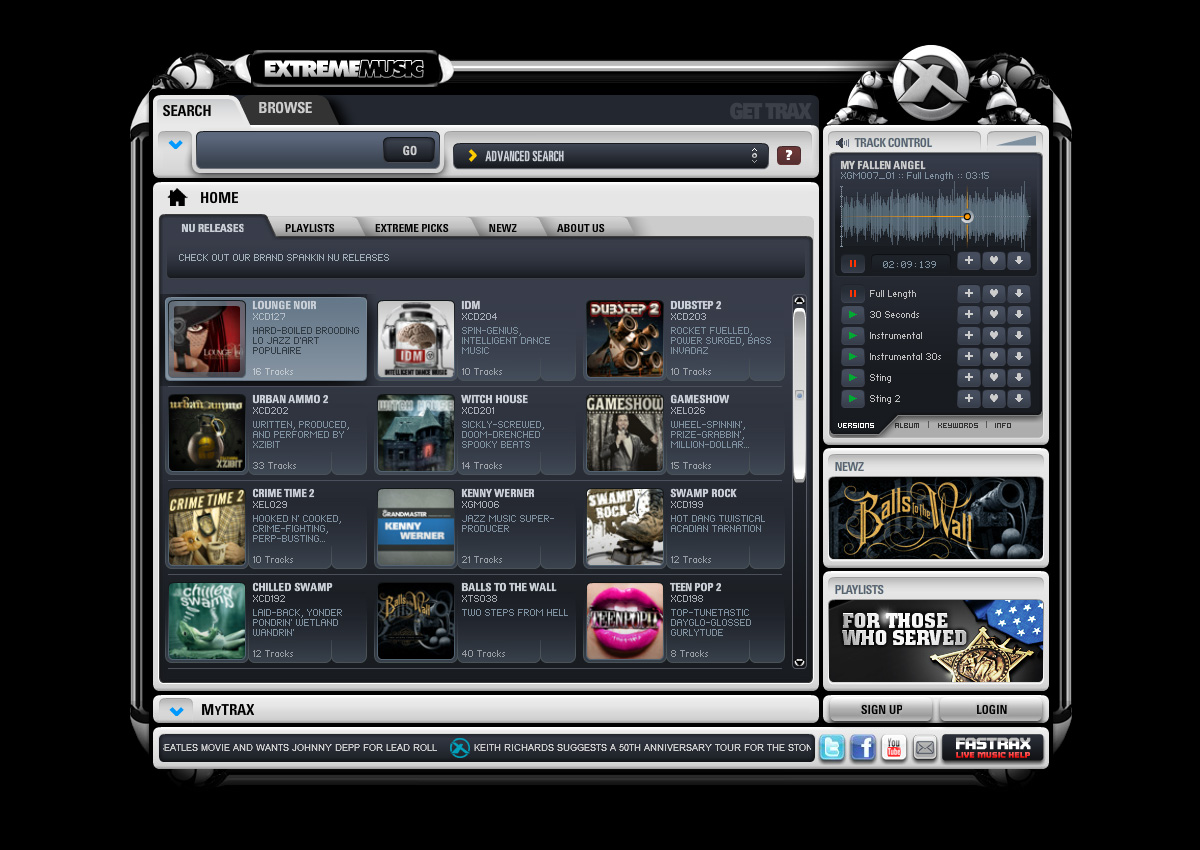Download the track with waveform arrow button
This screenshot has height=850, width=1200.
1018,261
